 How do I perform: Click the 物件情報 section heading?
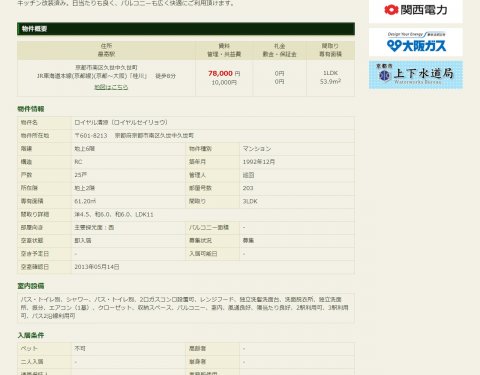31,109
